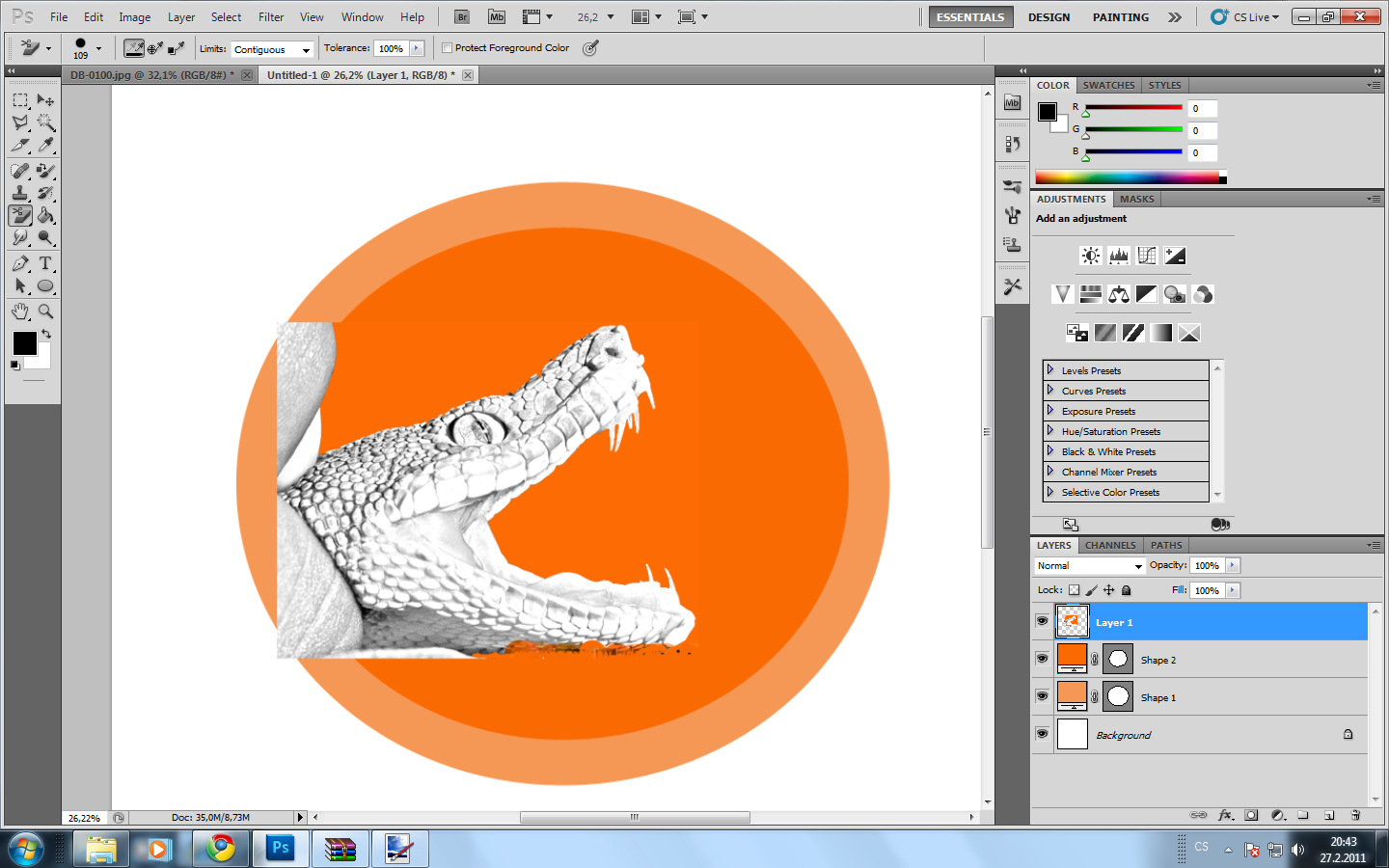Viewport: 1389px width, 868px height.
Task: Click the delete layer trash icon
Action: coord(1354,815)
